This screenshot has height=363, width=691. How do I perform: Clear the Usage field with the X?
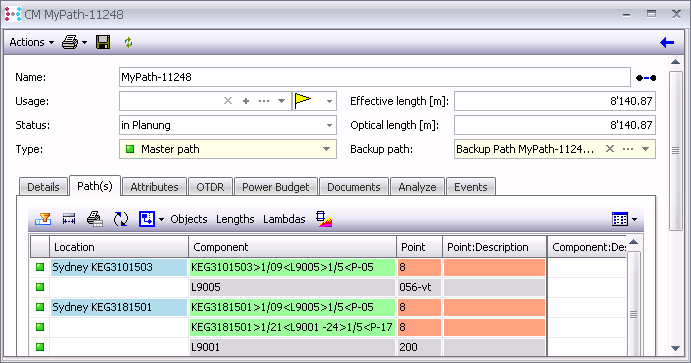coord(228,101)
